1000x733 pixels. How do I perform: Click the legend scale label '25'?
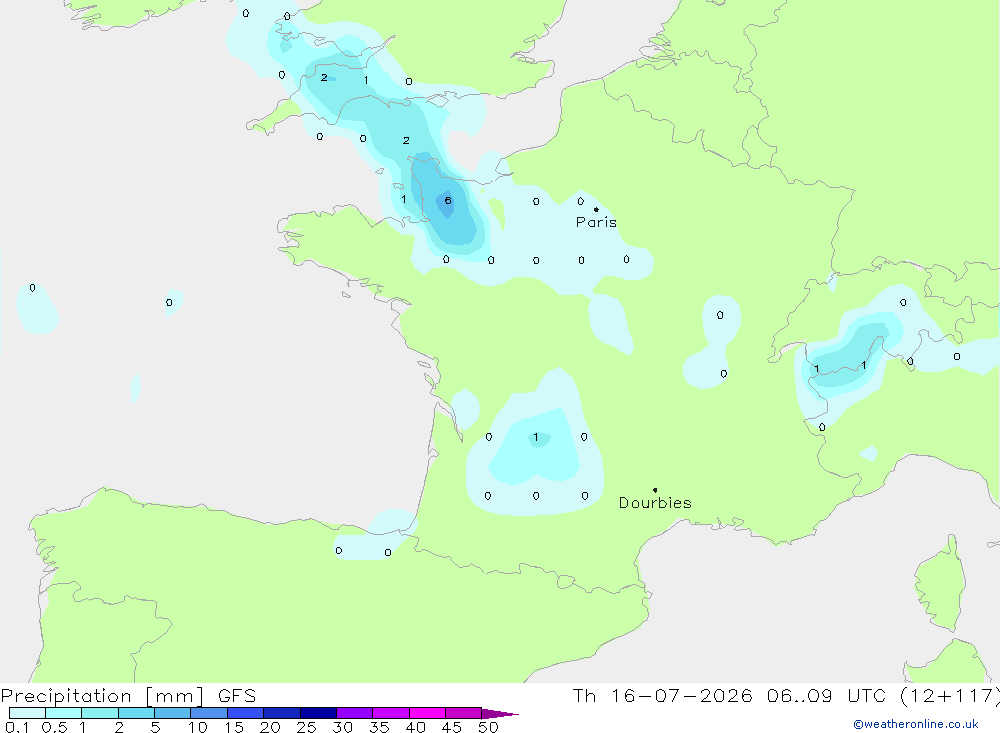tap(306, 727)
